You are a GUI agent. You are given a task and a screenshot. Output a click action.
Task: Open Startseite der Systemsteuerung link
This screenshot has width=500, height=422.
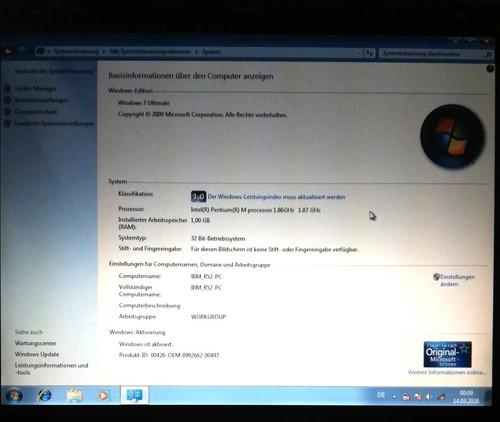point(54,71)
